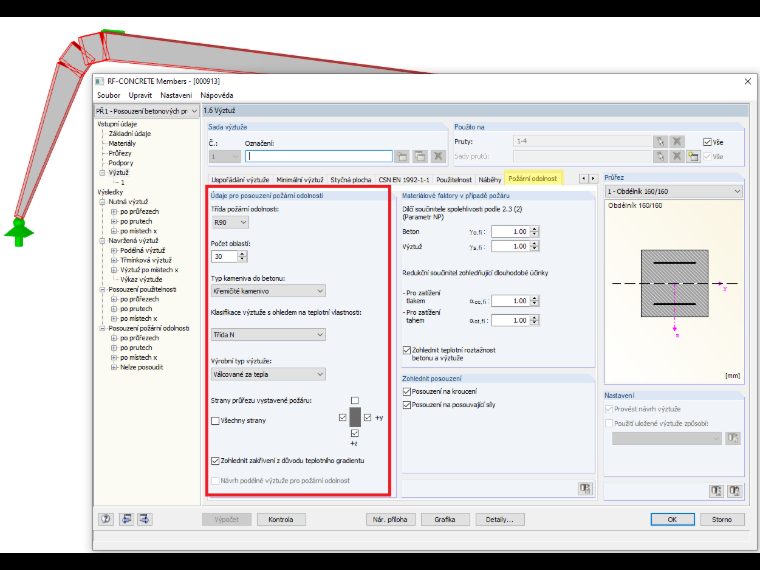Switch to Minimální výztuž tab
This screenshot has width=760, height=570.
(300, 179)
